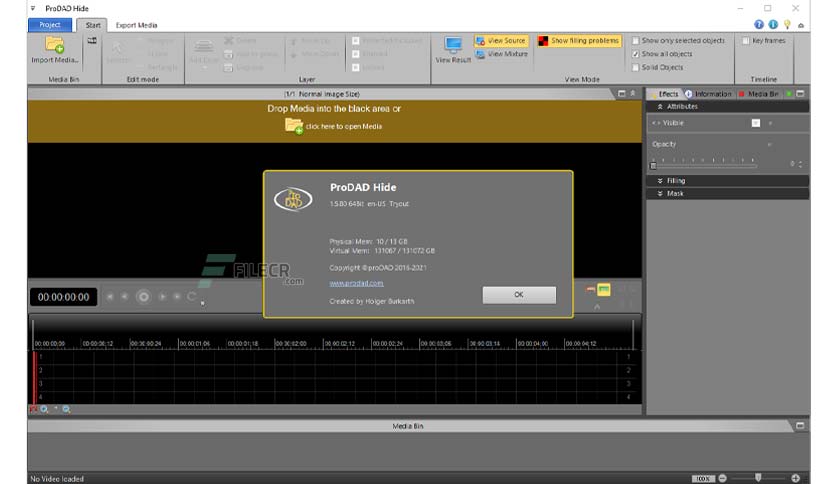Open the Export Media tab
The height and width of the screenshot is (484, 836).
pyautogui.click(x=136, y=25)
